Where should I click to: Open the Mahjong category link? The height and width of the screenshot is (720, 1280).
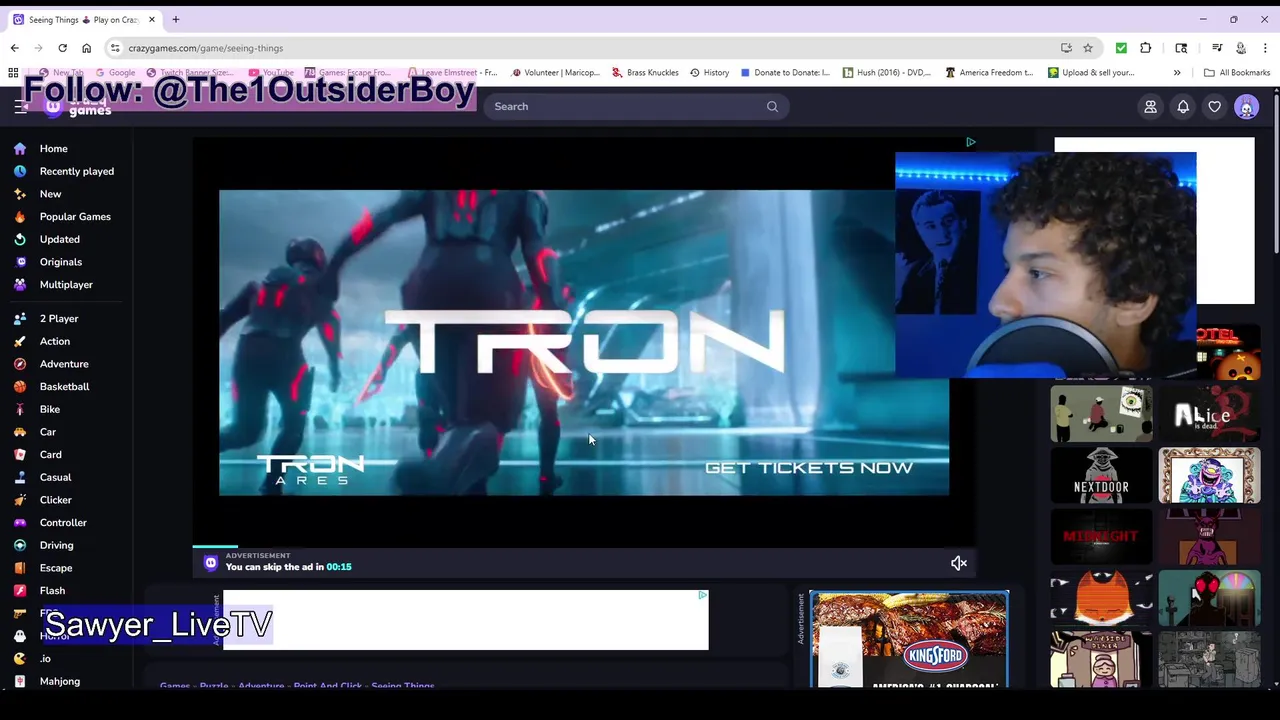(59, 681)
